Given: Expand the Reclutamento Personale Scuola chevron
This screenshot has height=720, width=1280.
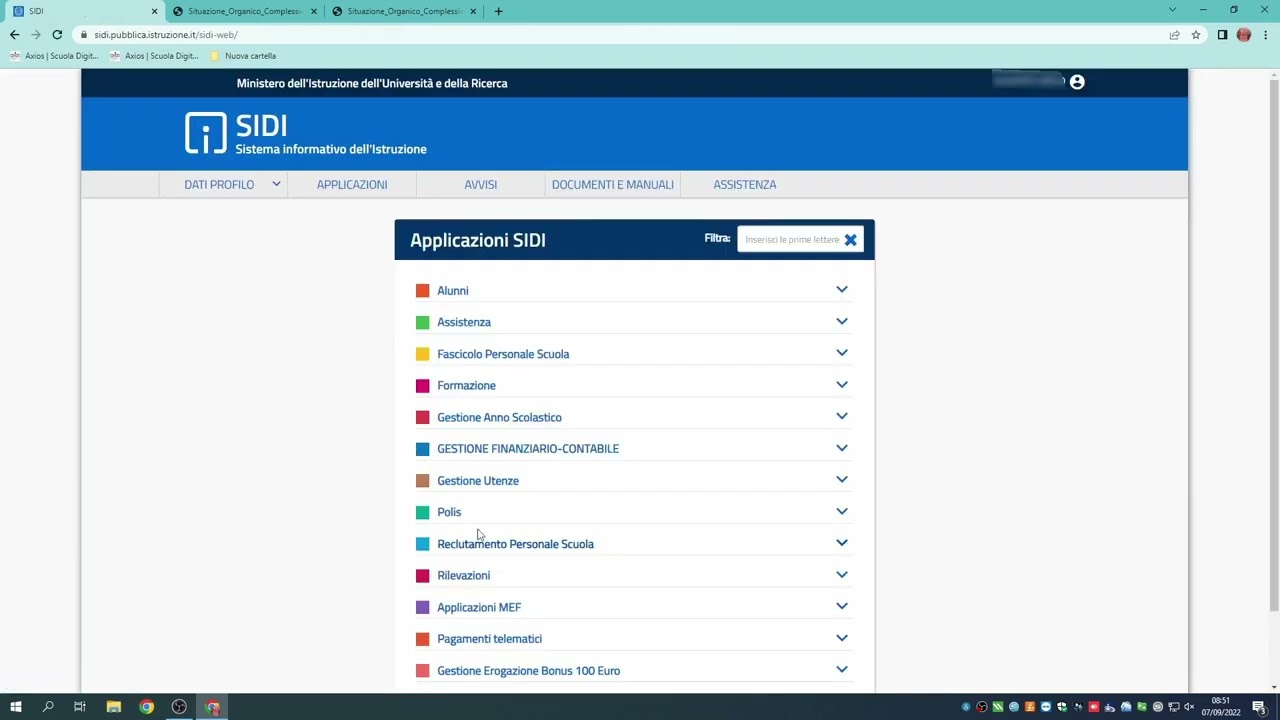Looking at the screenshot, I should 842,543.
